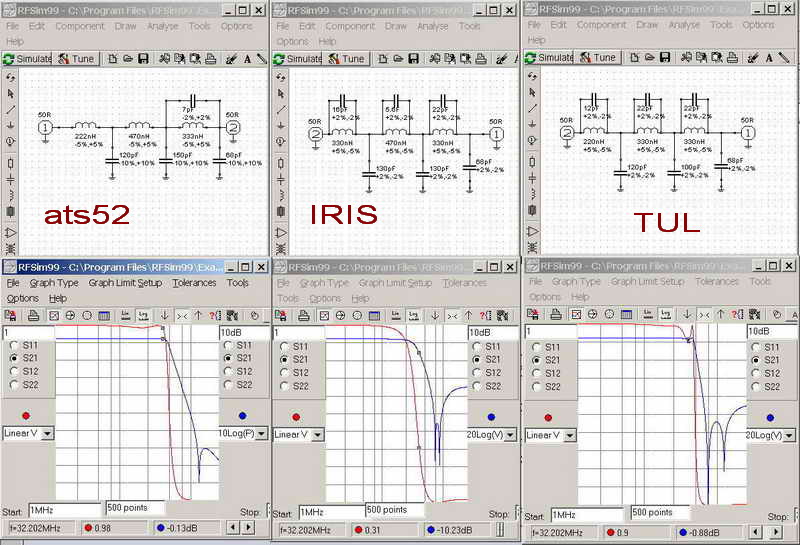Open 10Log(P) dropdown in 0.98 graph window
Viewport: 800px width, 545px height.
tap(261, 434)
